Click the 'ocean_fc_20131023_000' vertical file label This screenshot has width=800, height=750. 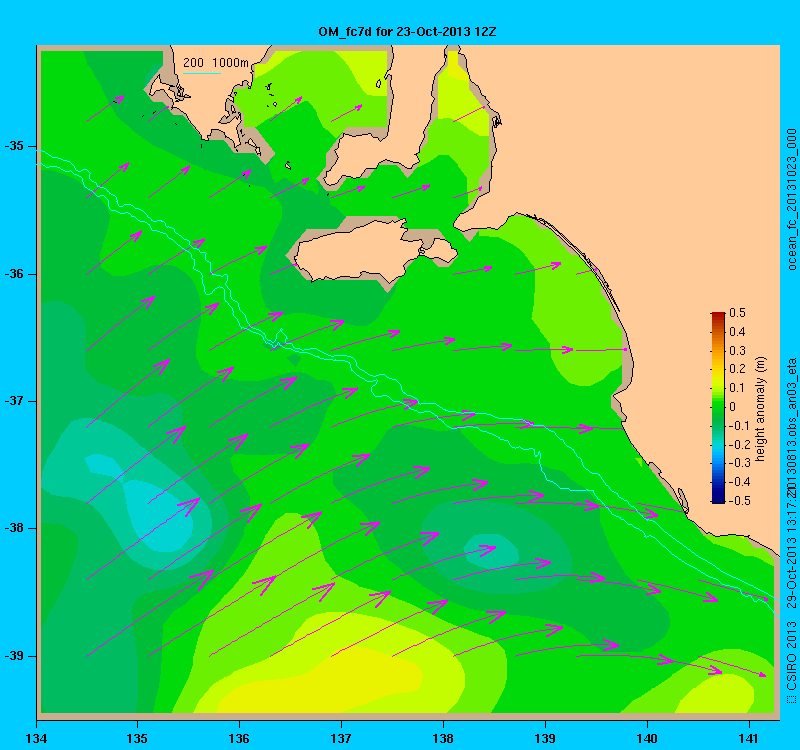[791, 199]
